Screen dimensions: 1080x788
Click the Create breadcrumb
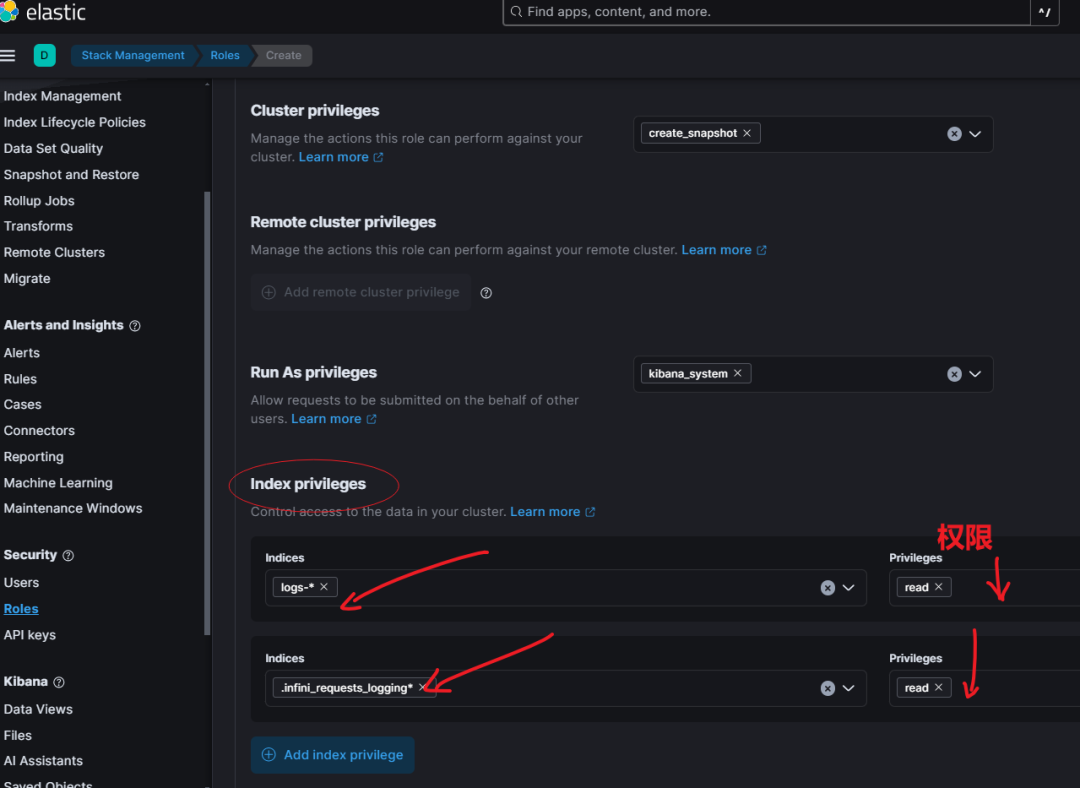(x=284, y=55)
